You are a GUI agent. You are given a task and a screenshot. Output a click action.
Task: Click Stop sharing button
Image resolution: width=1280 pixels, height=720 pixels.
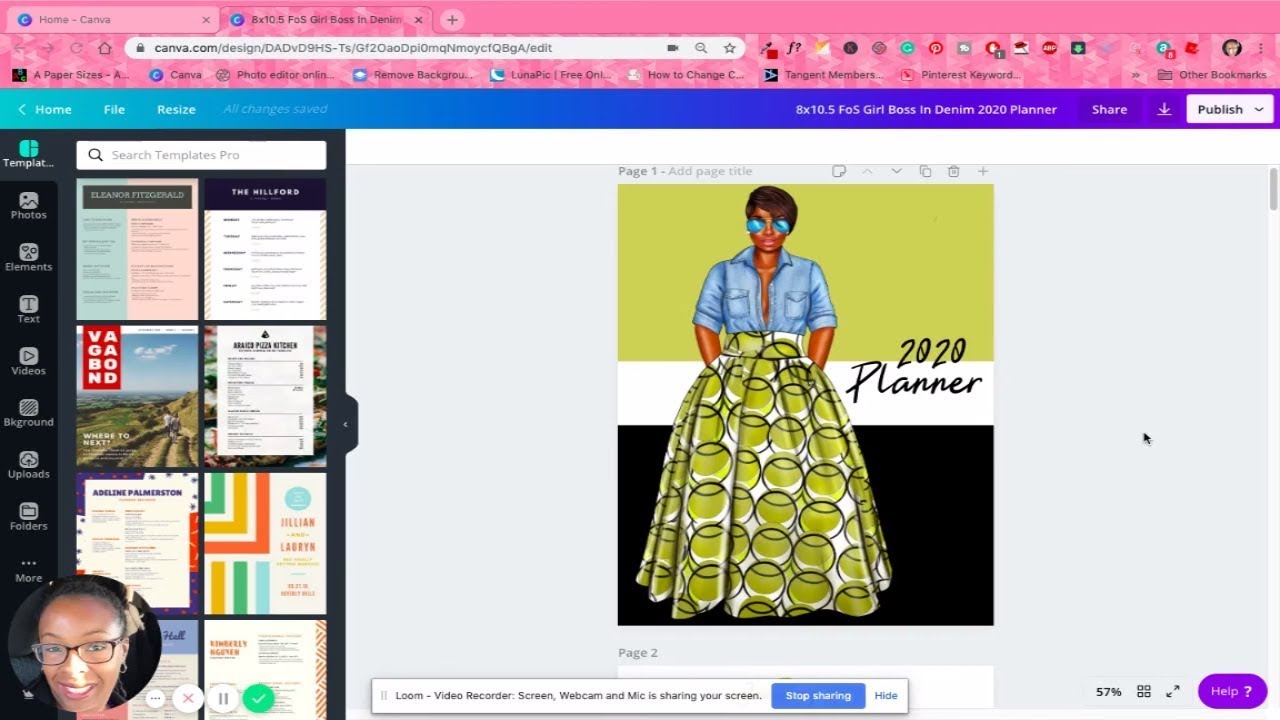(x=818, y=695)
